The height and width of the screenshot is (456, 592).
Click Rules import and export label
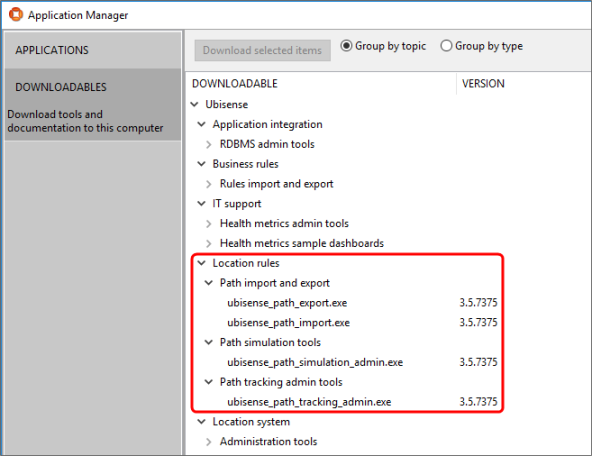click(x=277, y=184)
